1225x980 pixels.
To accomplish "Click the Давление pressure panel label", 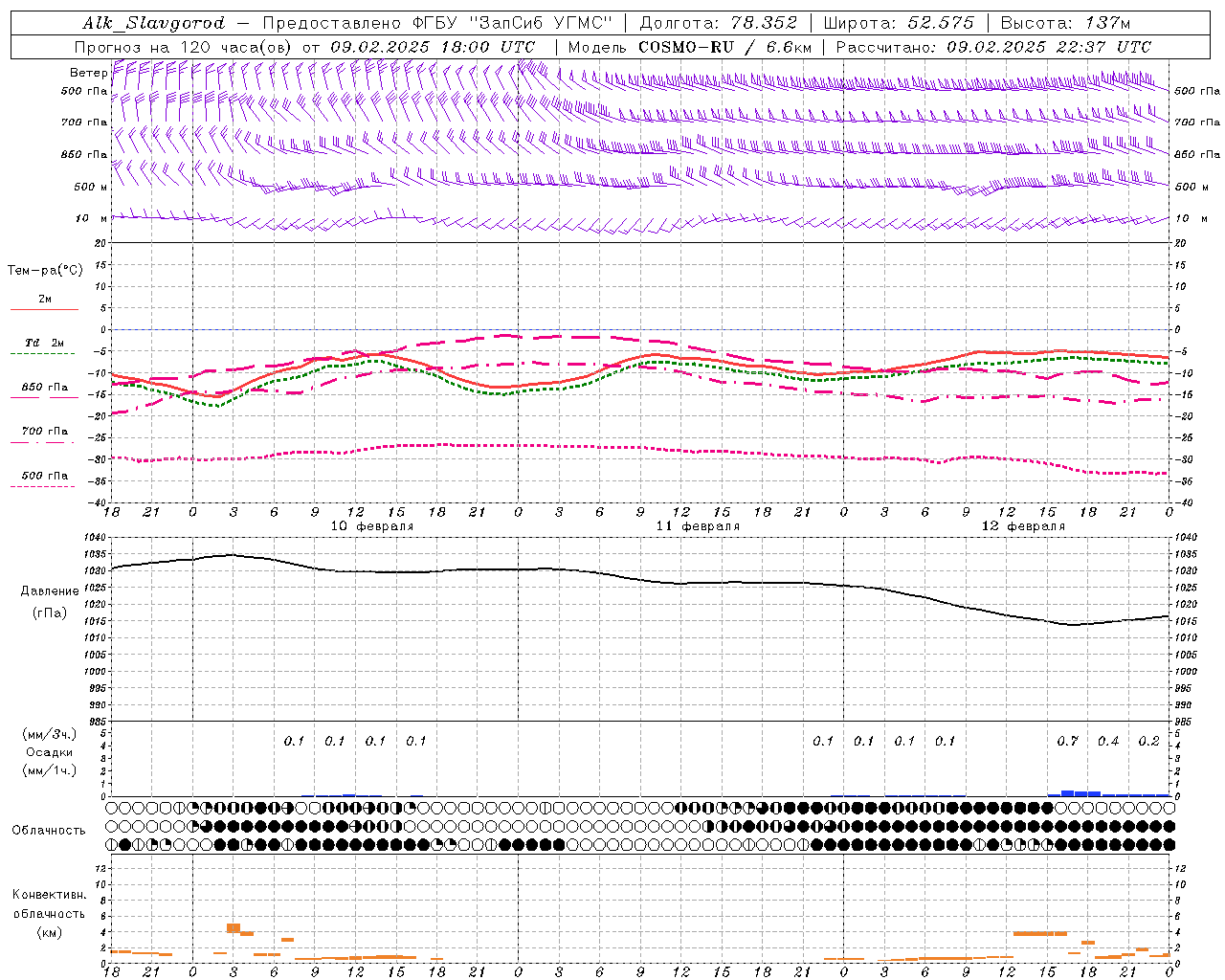I will (50, 591).
